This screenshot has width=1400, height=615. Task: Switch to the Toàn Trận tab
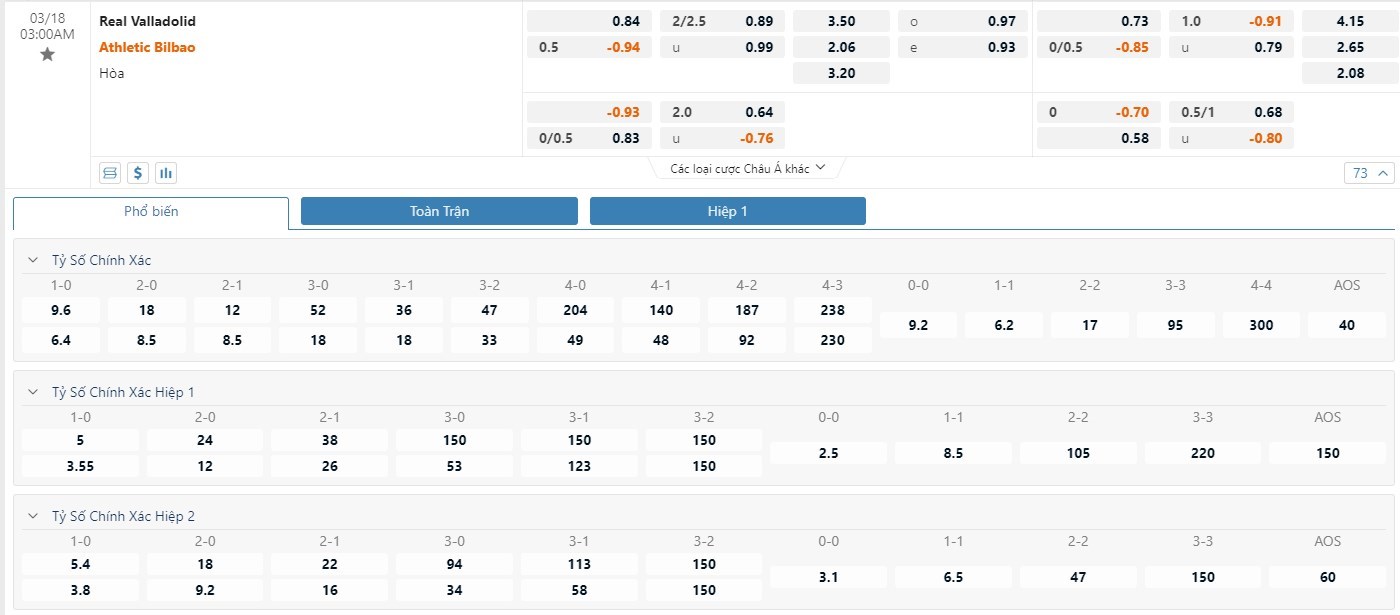pos(439,211)
